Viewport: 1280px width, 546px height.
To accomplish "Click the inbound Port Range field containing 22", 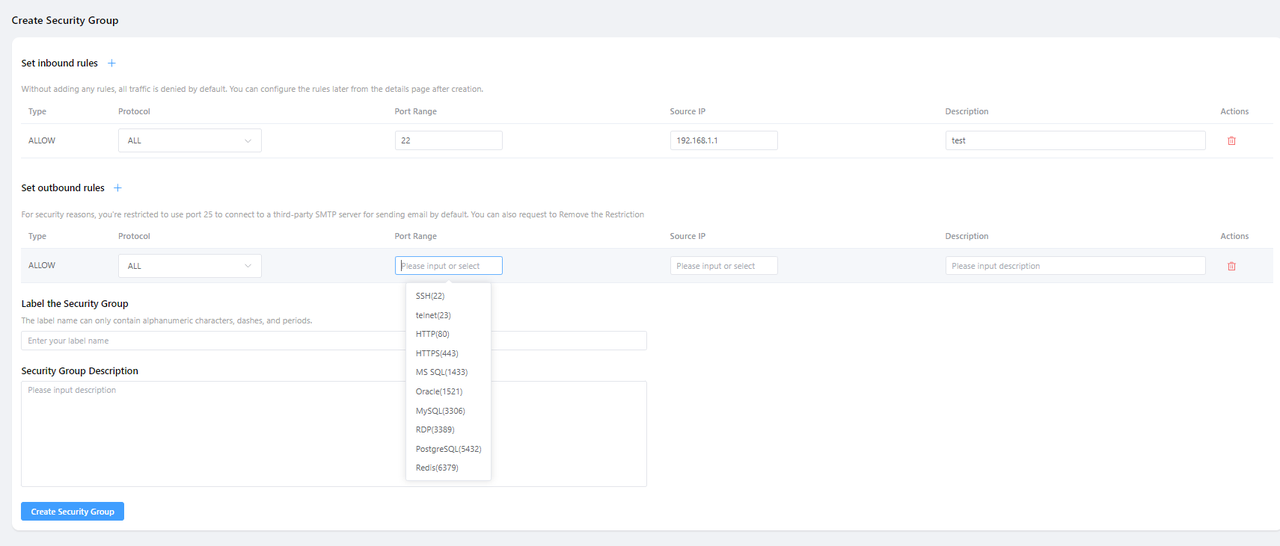I will point(448,141).
